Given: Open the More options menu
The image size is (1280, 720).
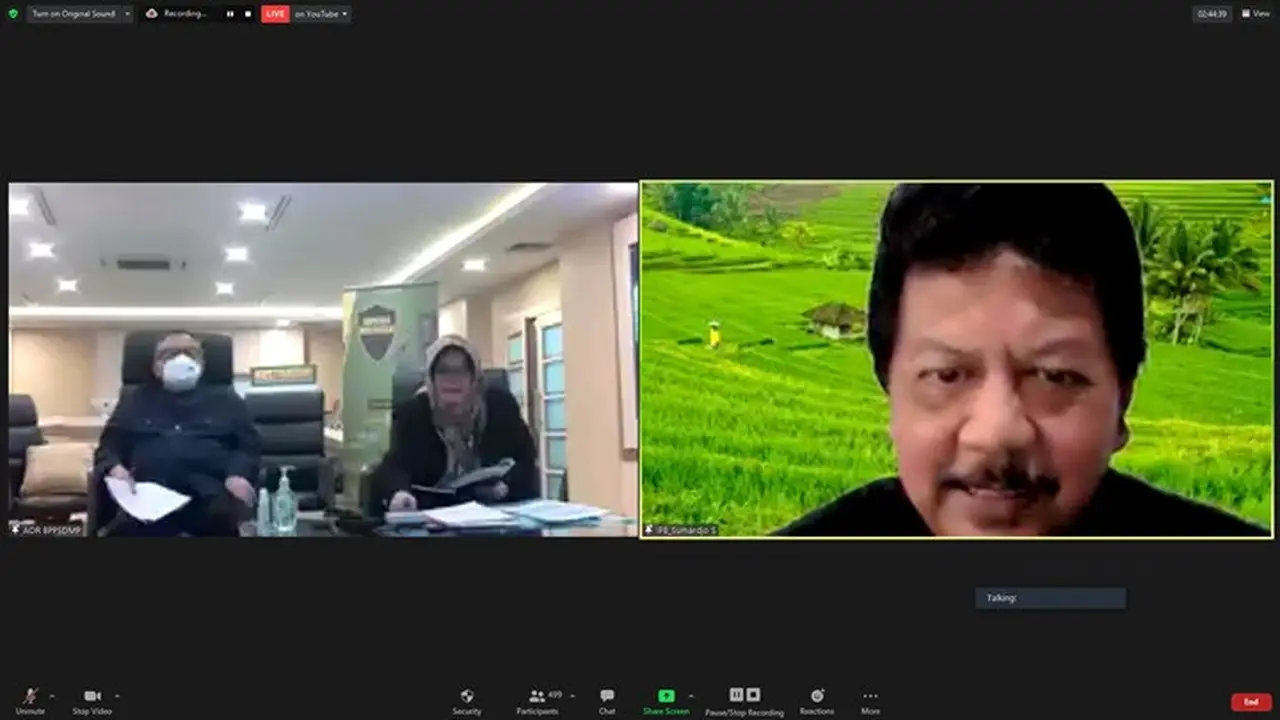Looking at the screenshot, I should click(x=870, y=701).
